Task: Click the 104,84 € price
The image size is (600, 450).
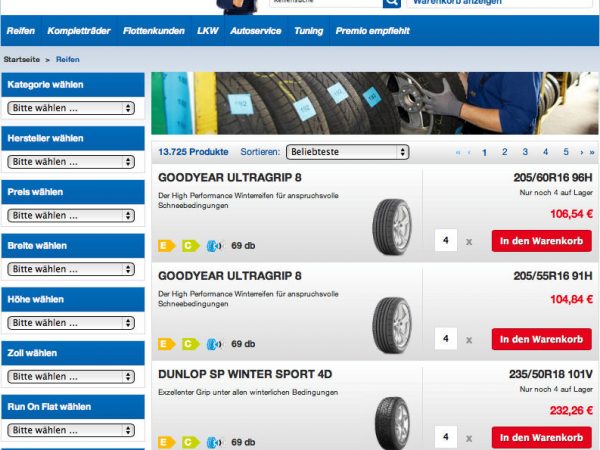Action: 571,299
